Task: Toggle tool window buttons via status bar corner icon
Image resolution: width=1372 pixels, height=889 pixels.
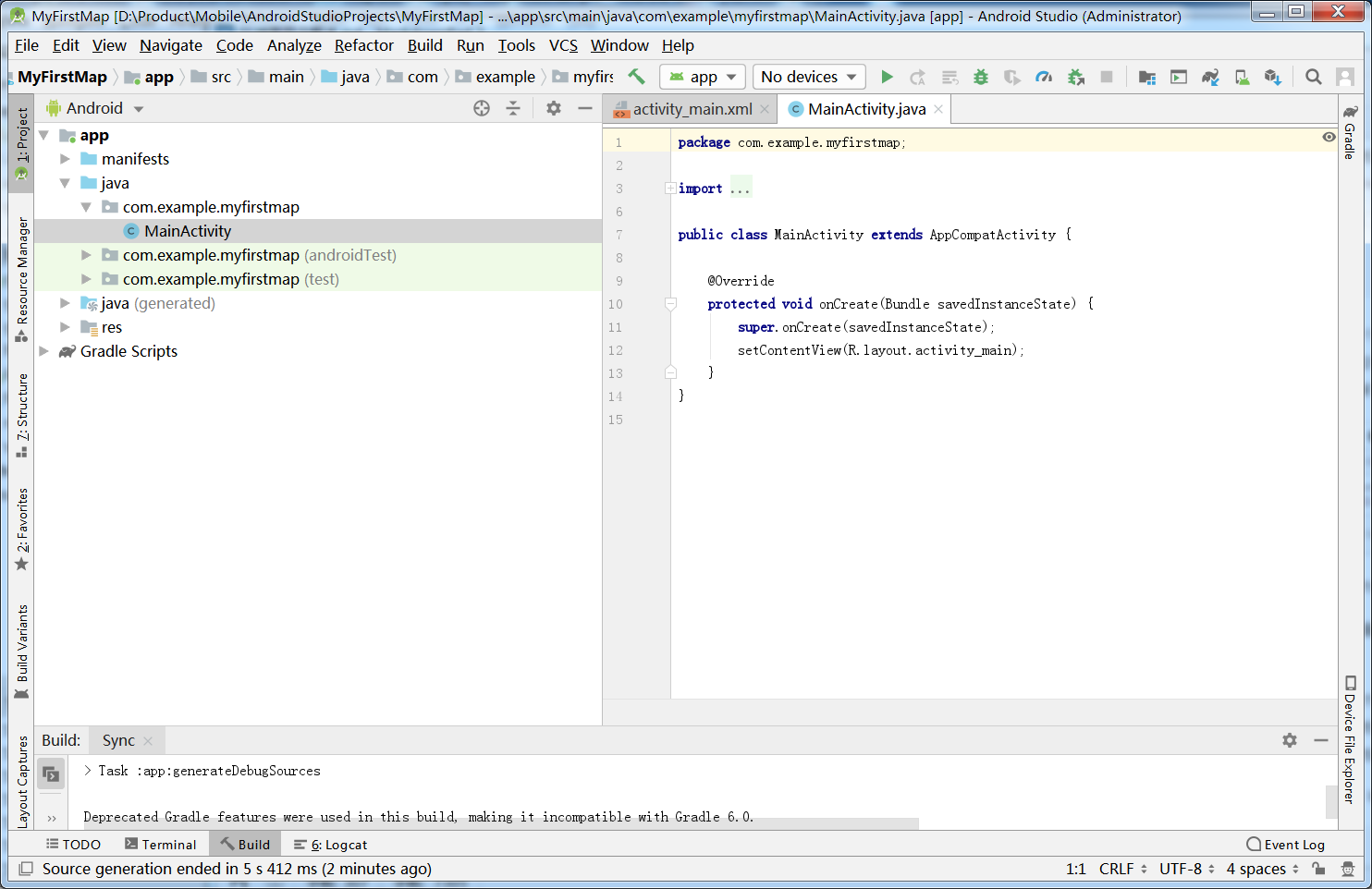Action: tap(26, 869)
